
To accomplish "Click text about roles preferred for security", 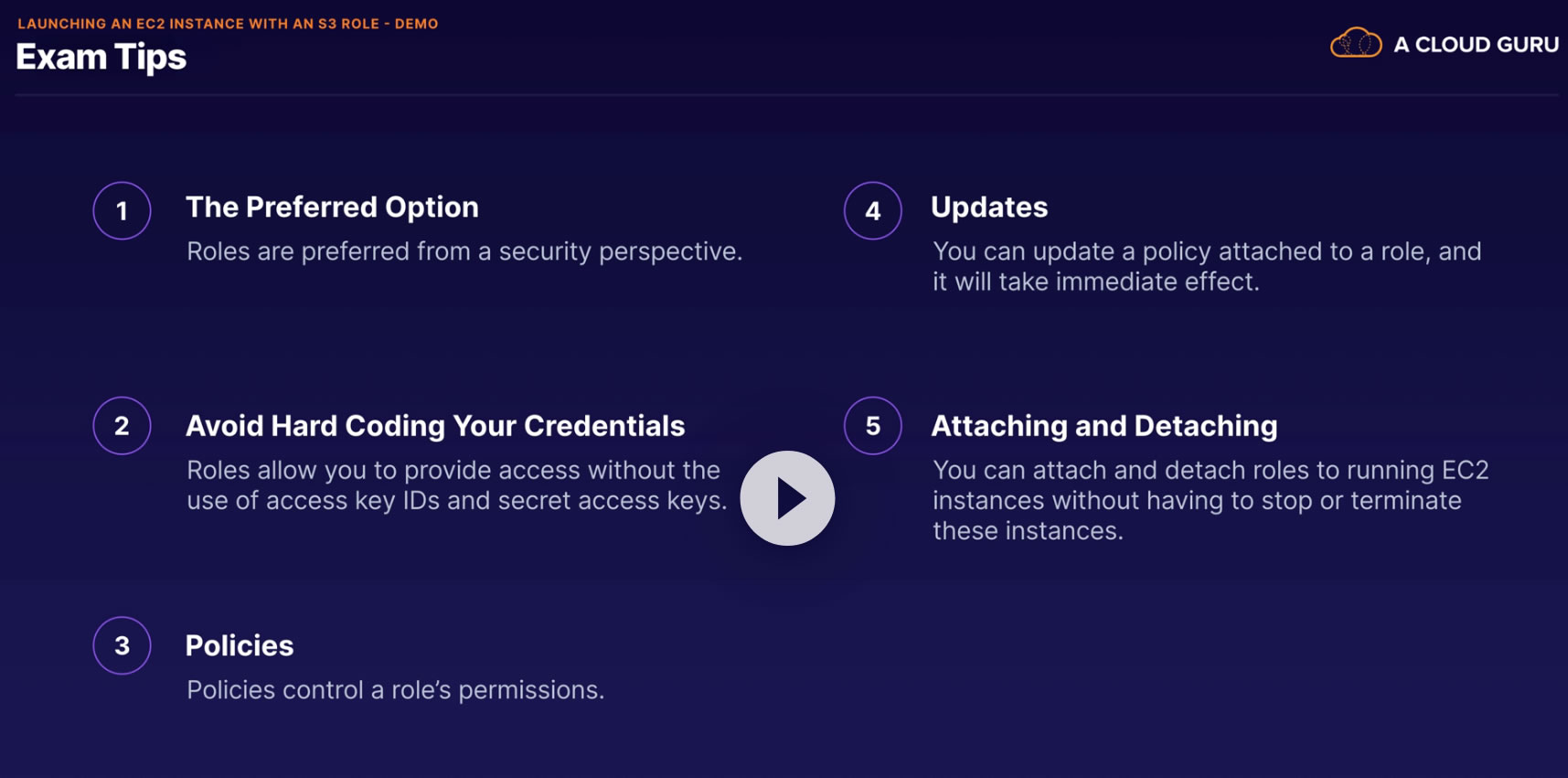I will (x=464, y=251).
